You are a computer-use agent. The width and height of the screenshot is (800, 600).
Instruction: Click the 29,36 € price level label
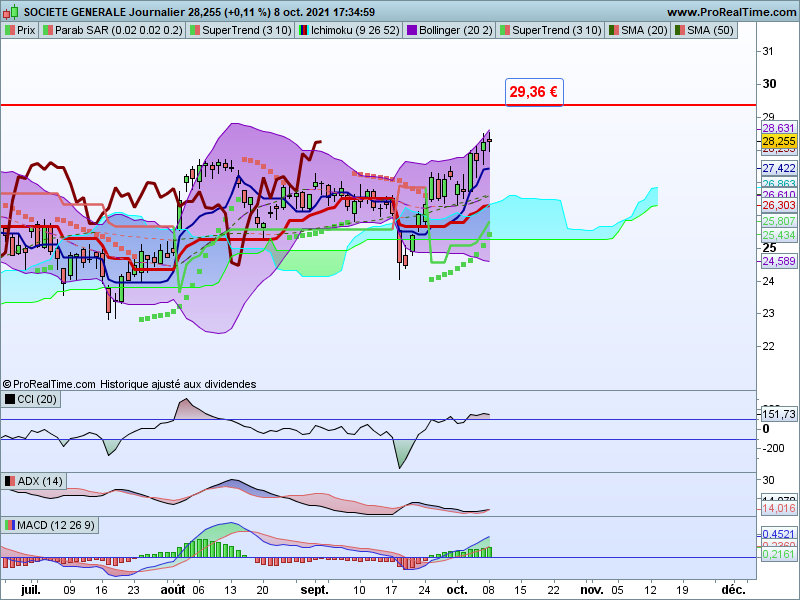534,92
